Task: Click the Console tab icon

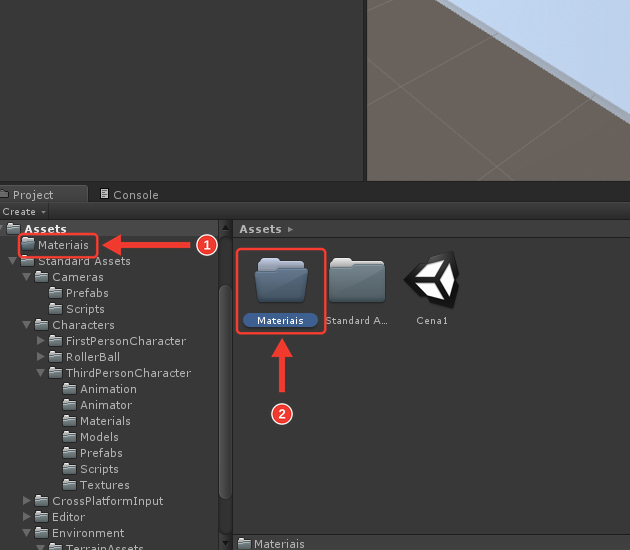Action: point(104,194)
